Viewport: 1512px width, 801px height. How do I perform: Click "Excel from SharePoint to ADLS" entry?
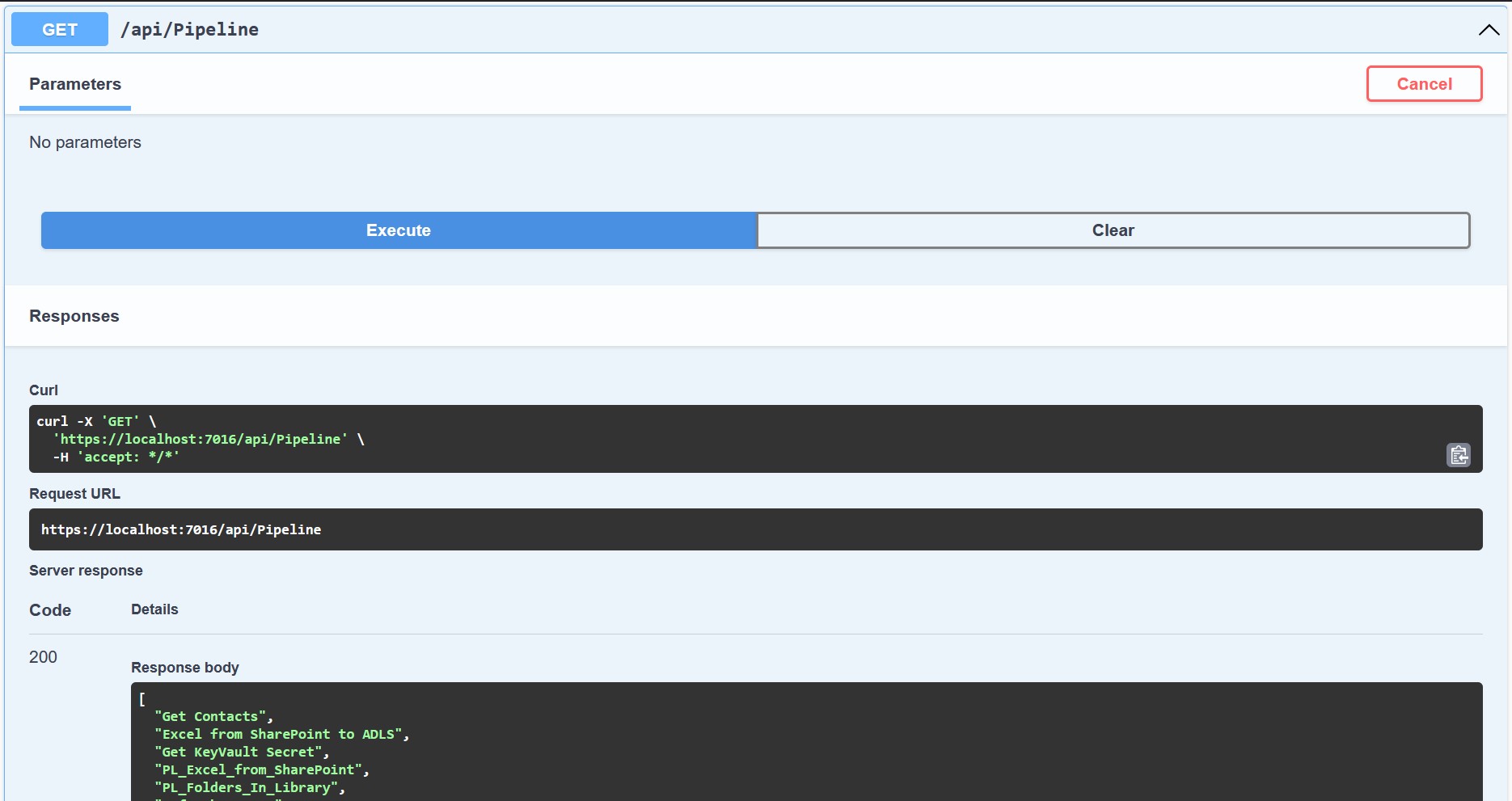coord(278,734)
